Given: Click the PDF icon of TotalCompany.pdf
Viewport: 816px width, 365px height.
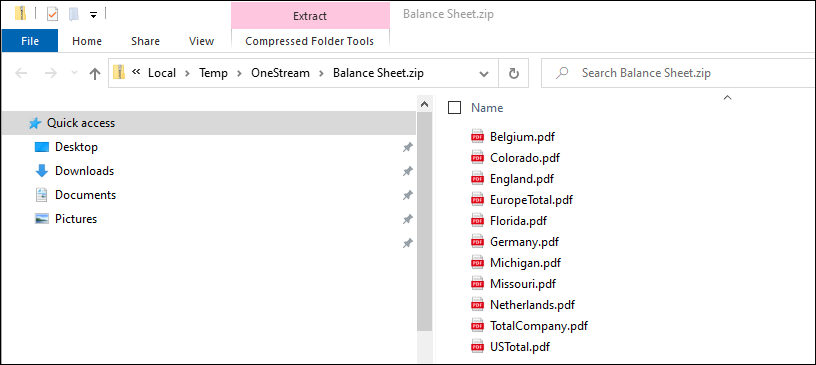Looking at the screenshot, I should [x=477, y=326].
